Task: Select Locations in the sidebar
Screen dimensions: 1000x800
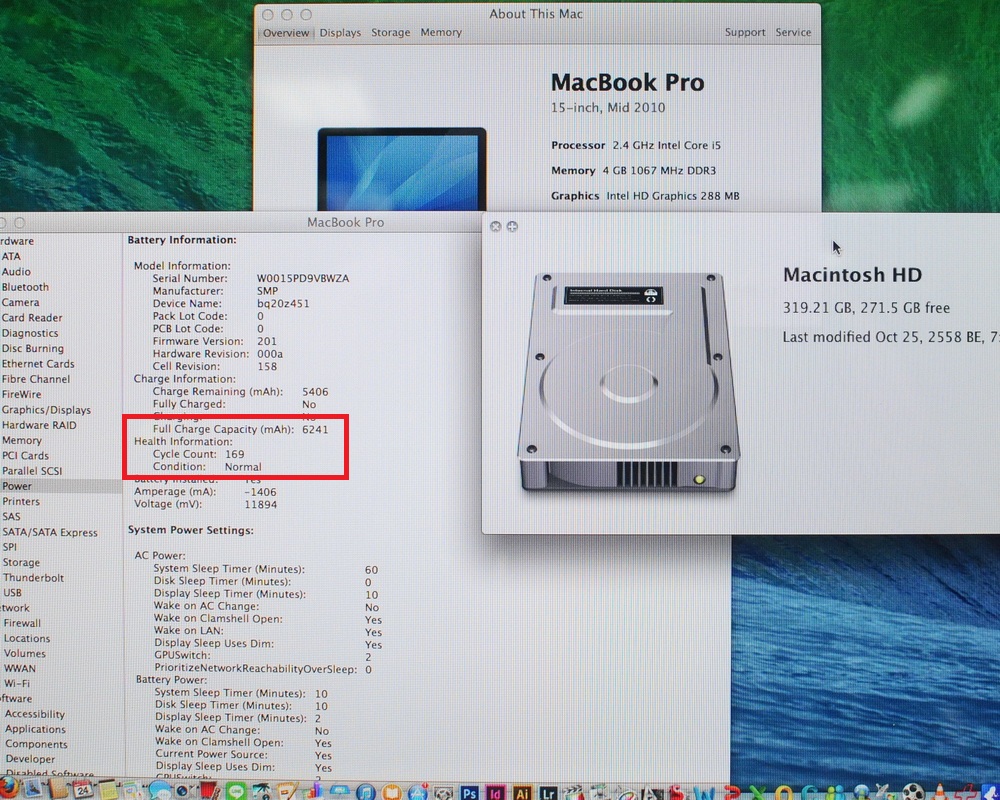Action: pyautogui.click(x=27, y=639)
